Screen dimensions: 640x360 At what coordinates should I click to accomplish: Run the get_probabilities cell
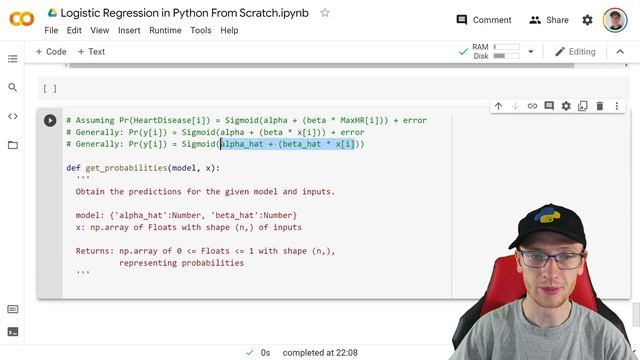tap(50, 120)
